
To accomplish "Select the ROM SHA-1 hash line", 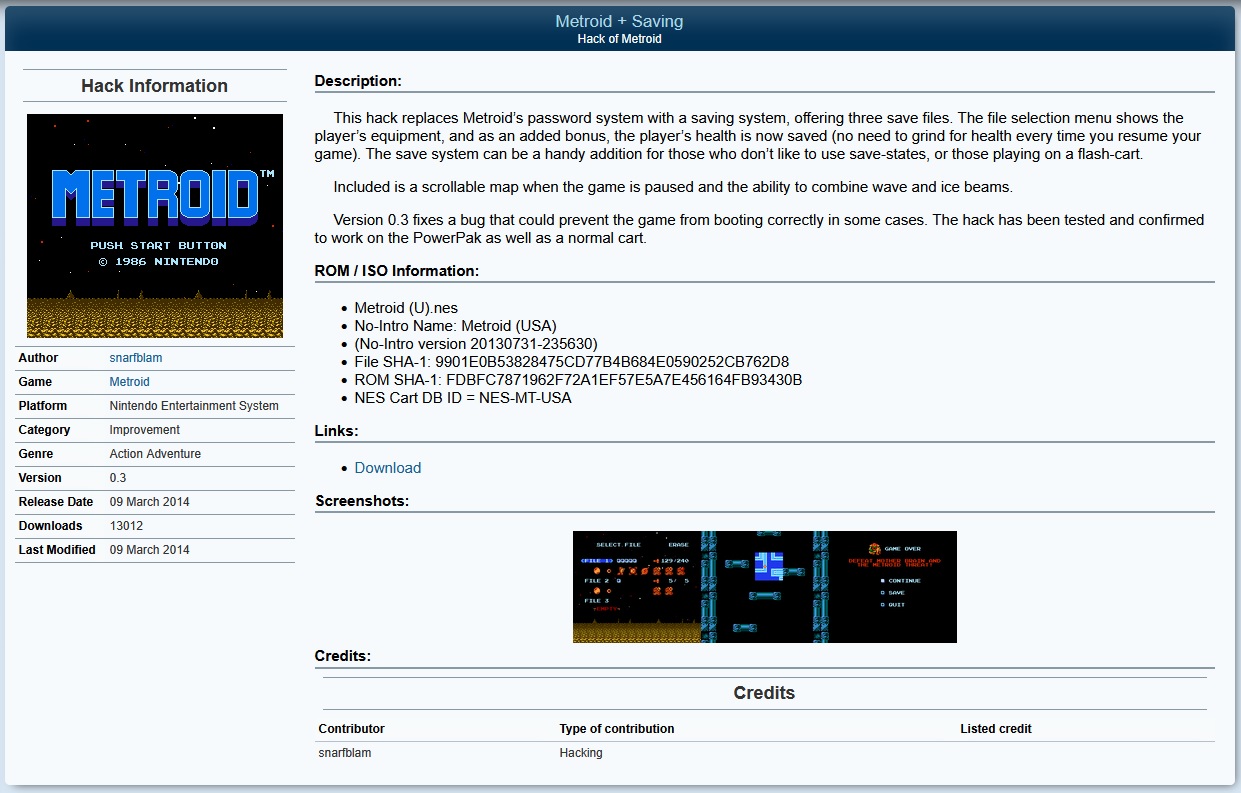I will [x=578, y=380].
